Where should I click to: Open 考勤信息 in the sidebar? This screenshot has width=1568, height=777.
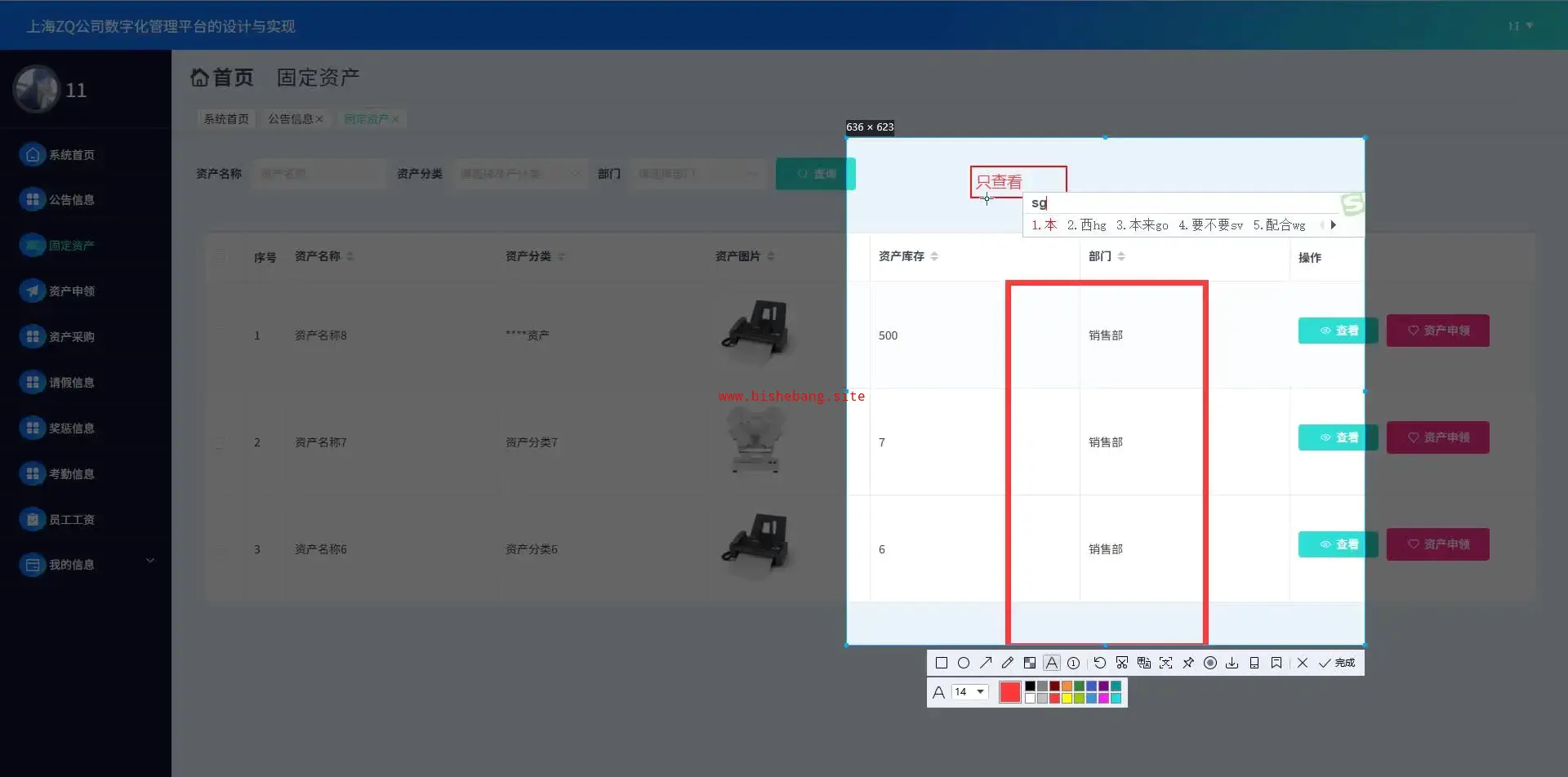[72, 473]
